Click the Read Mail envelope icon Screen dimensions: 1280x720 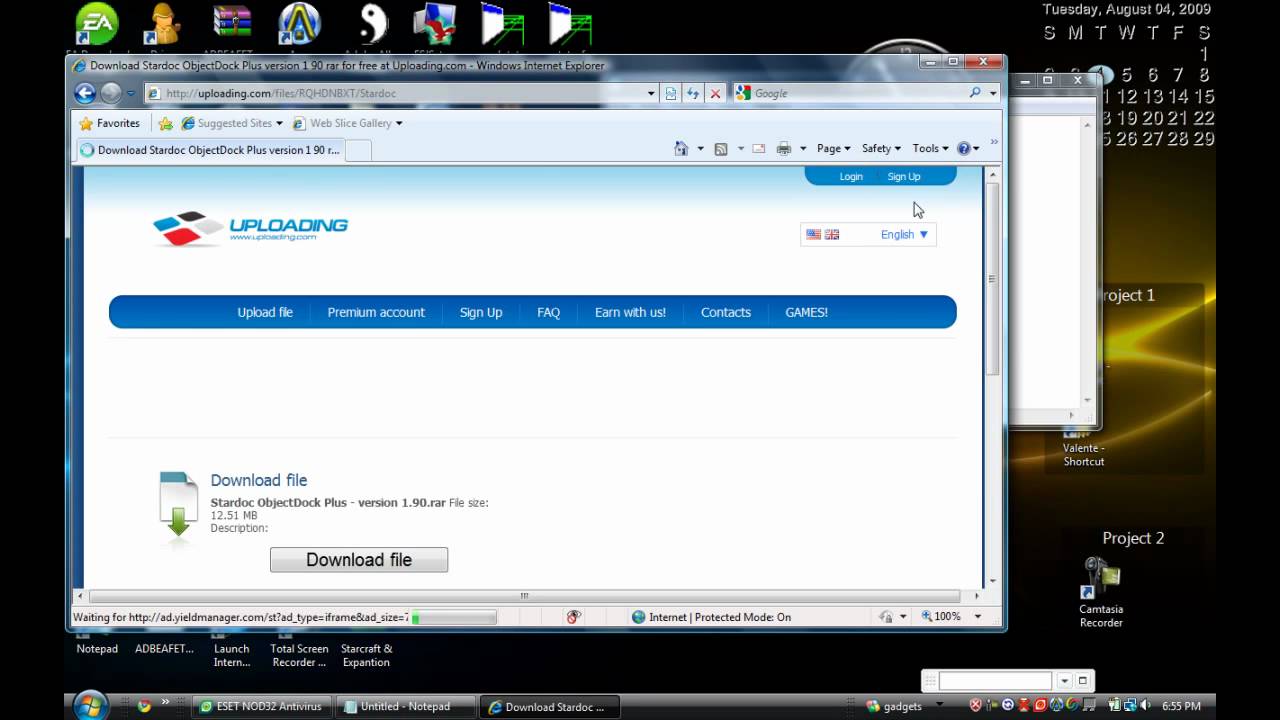[x=759, y=148]
